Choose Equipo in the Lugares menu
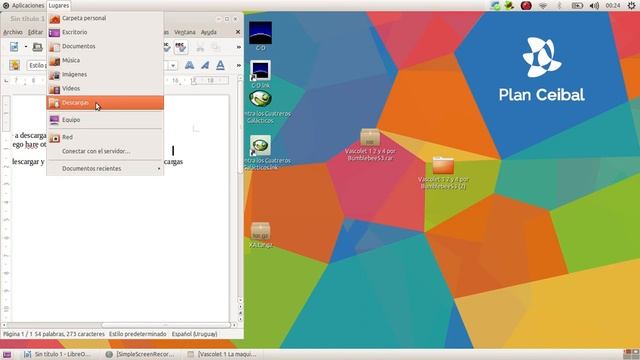 tap(105, 120)
